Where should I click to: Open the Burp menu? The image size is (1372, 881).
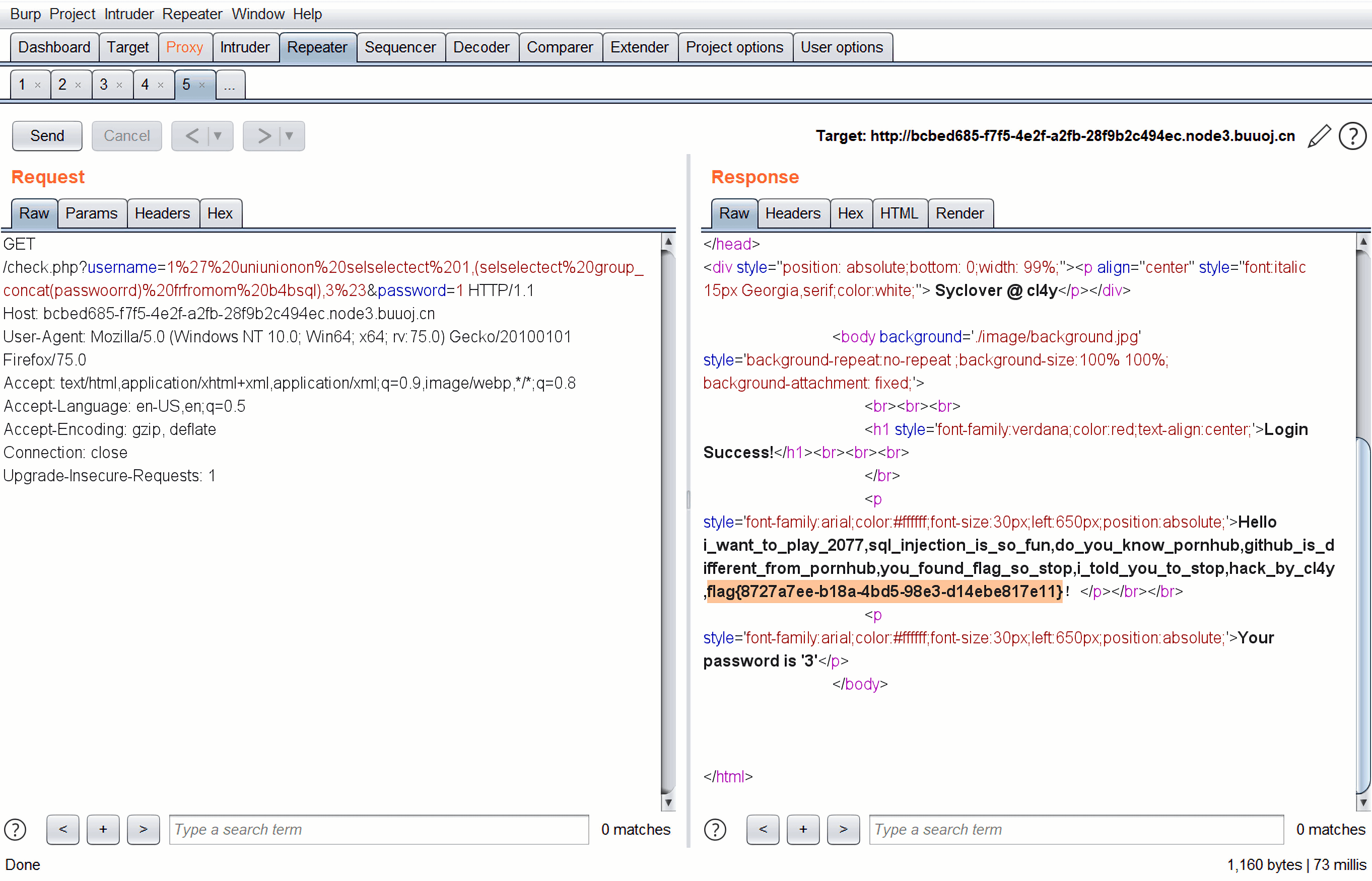[25, 14]
